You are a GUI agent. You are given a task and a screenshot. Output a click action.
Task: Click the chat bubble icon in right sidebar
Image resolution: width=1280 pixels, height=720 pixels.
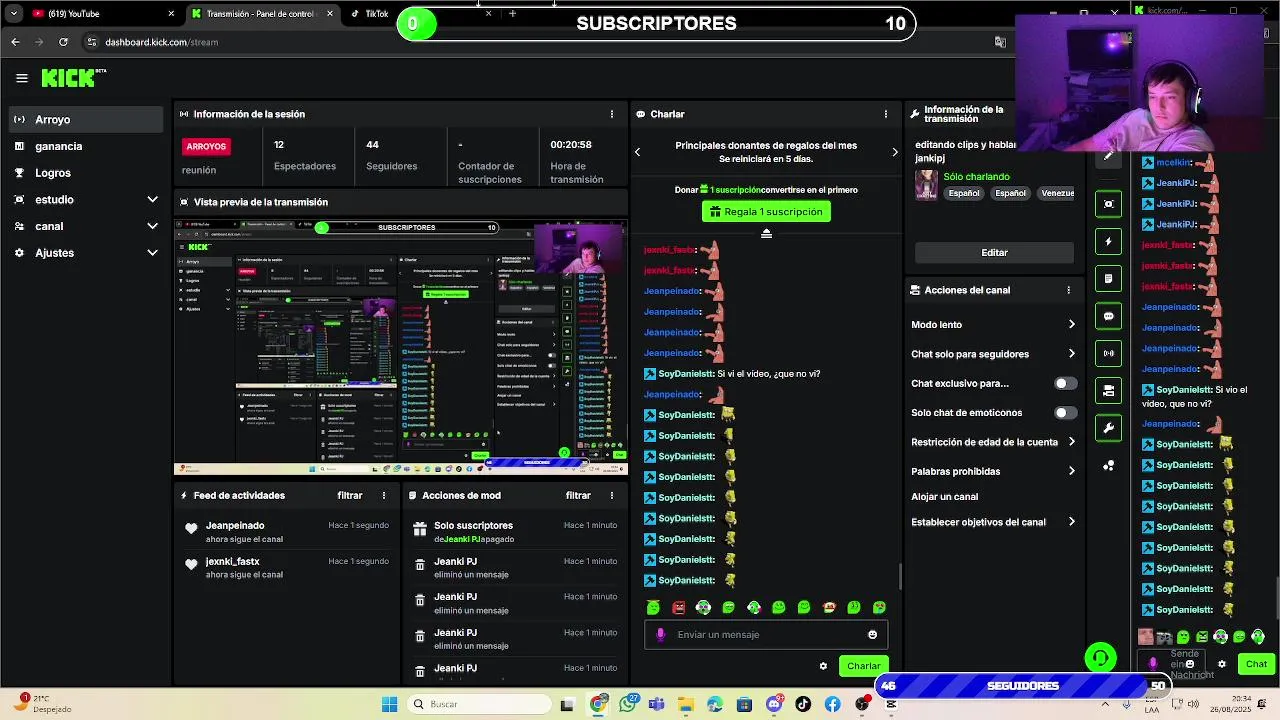click(1108, 316)
